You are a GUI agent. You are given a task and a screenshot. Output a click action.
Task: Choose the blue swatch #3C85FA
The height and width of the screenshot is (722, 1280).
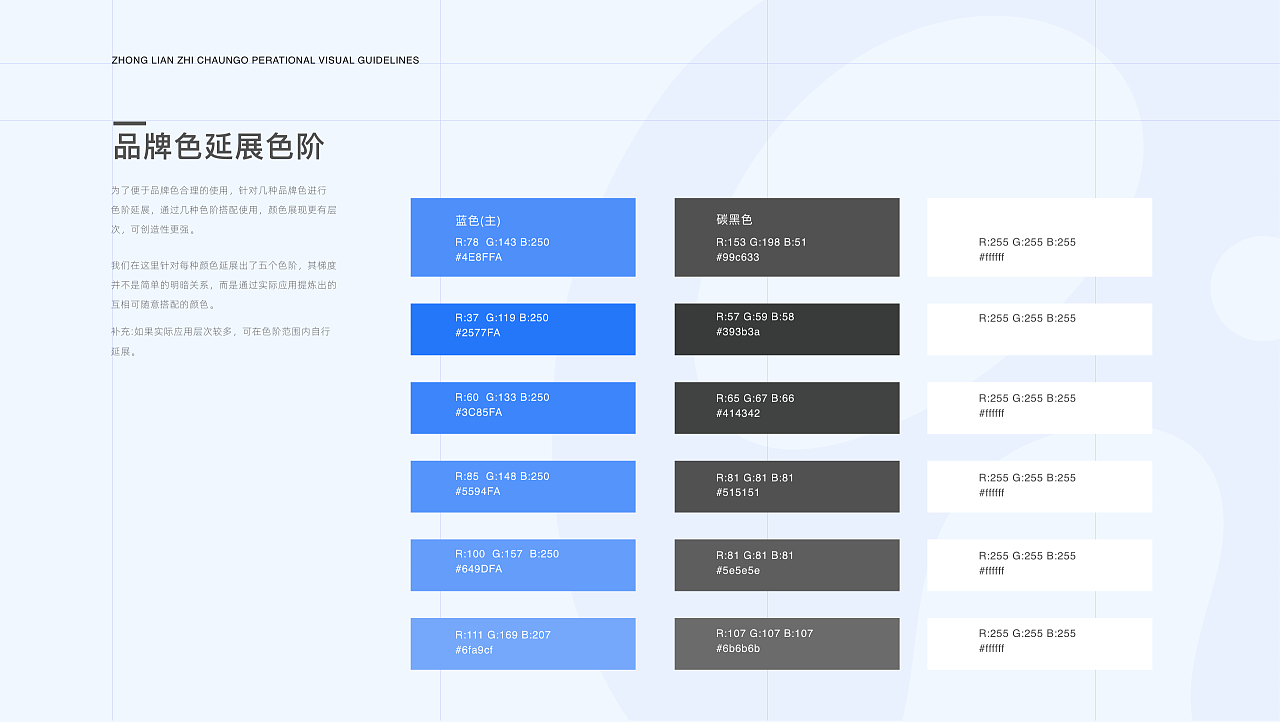pos(523,408)
